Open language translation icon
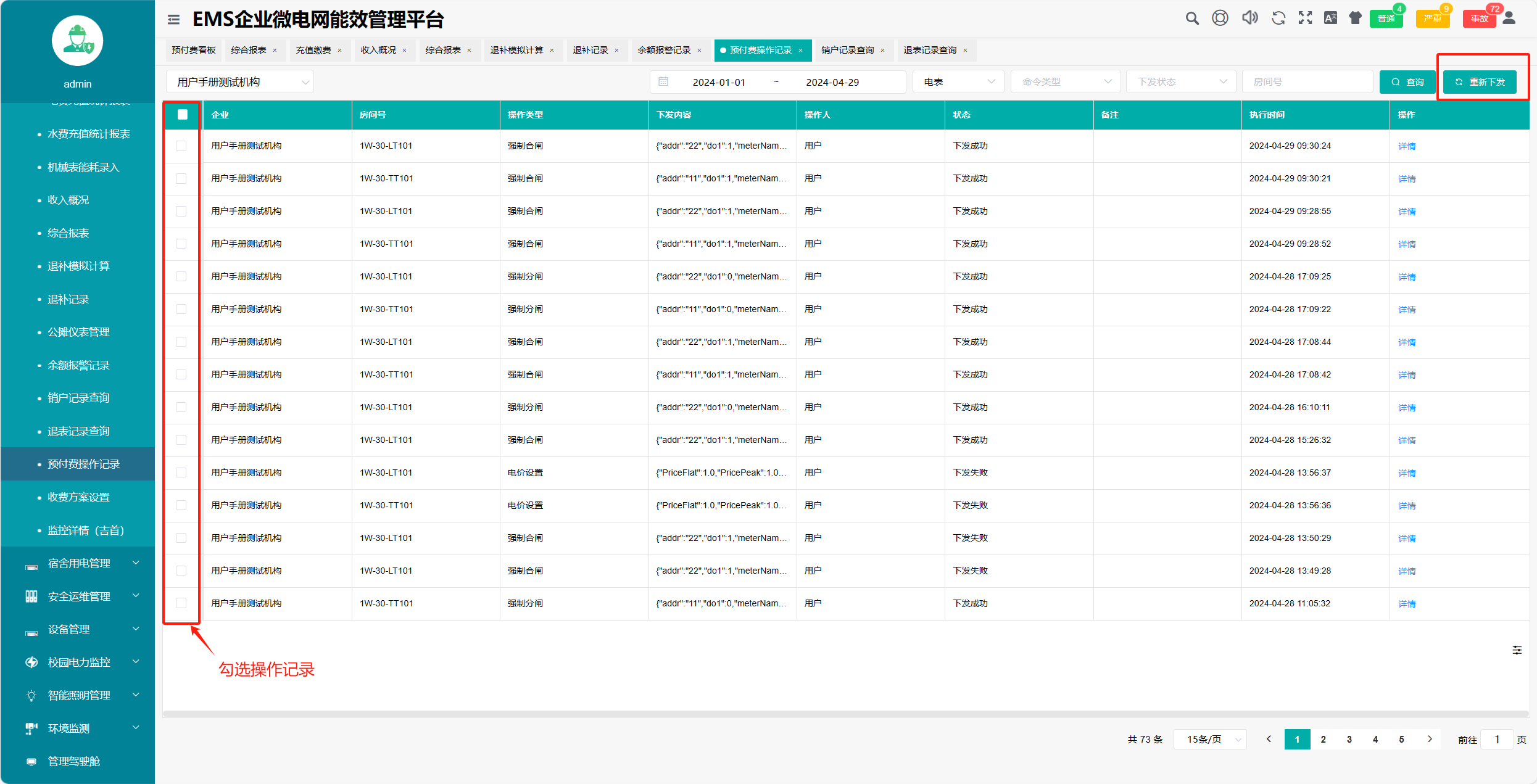Viewport: 1537px width, 784px height. [x=1330, y=18]
